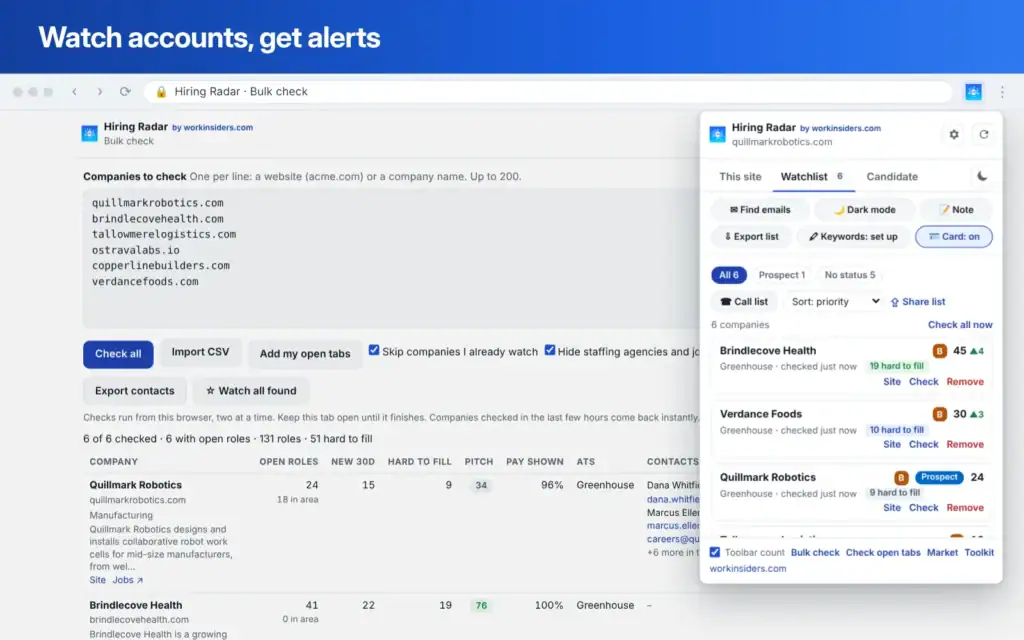Click the 19 hard to fill tag
The height and width of the screenshot is (640, 1024).
[896, 366]
